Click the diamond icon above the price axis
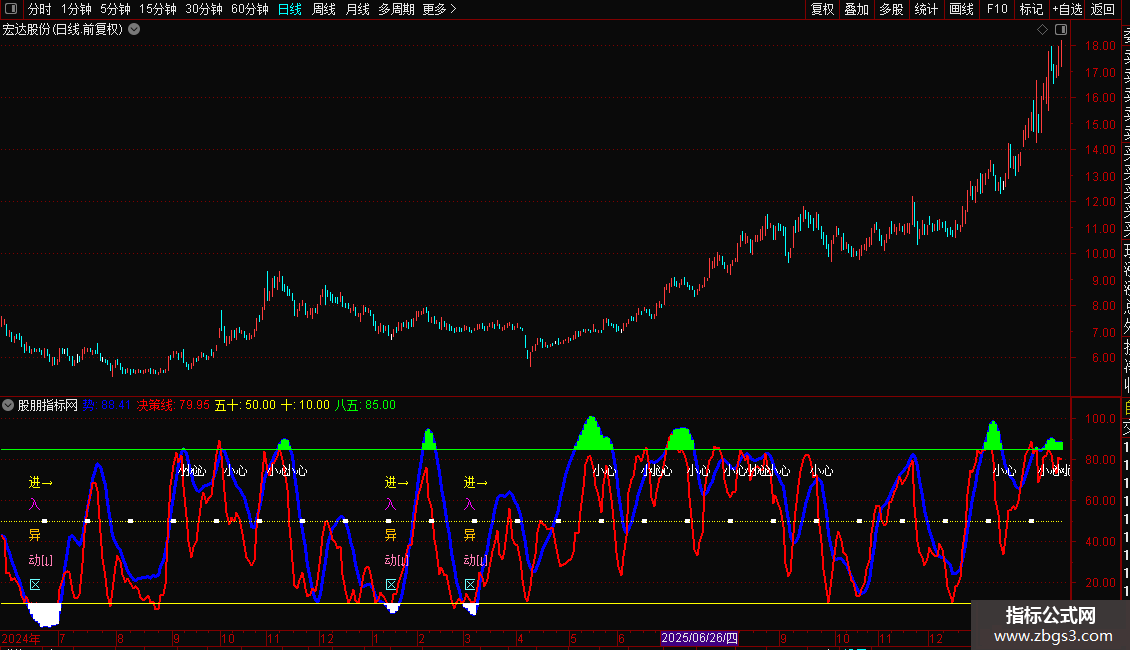The width and height of the screenshot is (1130, 650). pyautogui.click(x=1042, y=30)
